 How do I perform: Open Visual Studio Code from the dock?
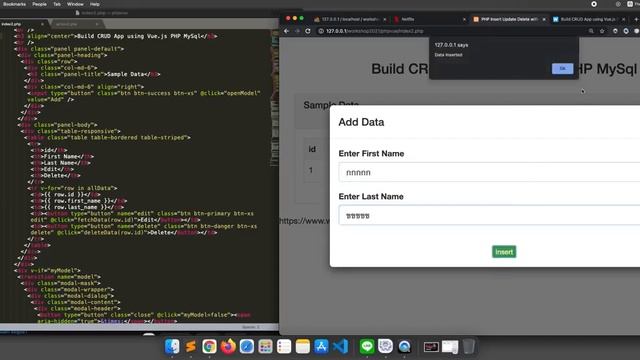(340, 347)
